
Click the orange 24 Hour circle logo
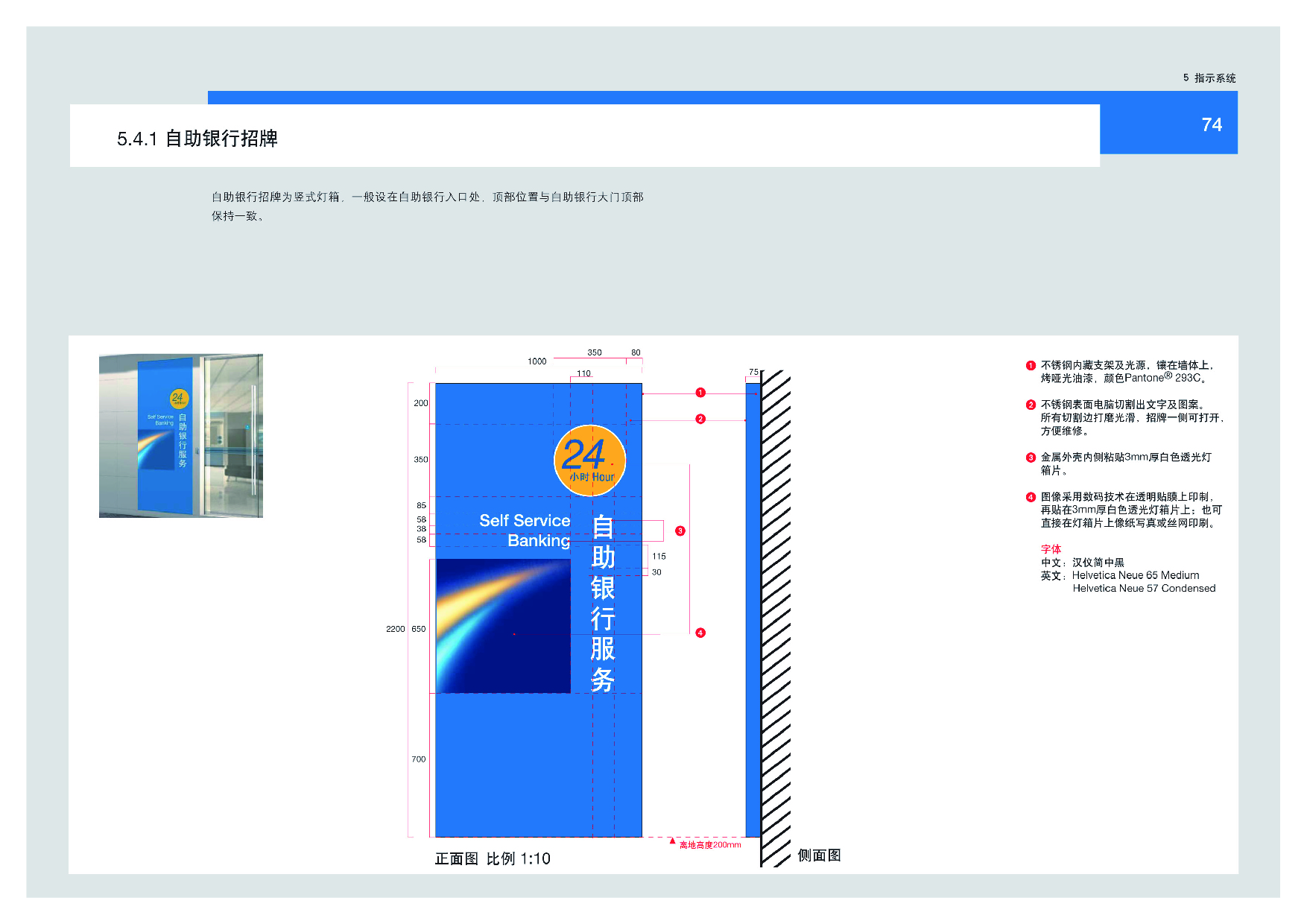pos(589,461)
